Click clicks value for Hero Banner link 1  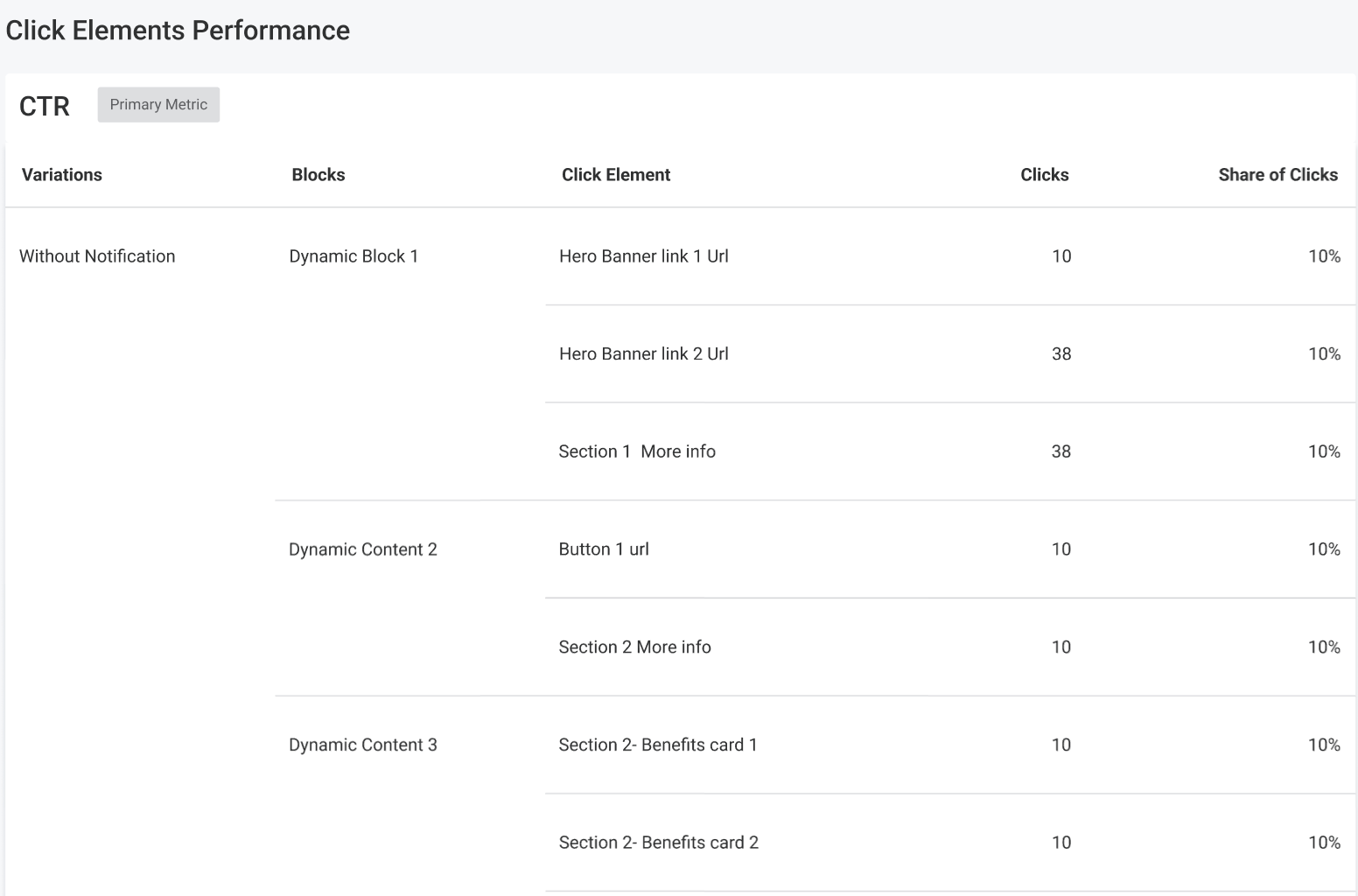point(1061,256)
